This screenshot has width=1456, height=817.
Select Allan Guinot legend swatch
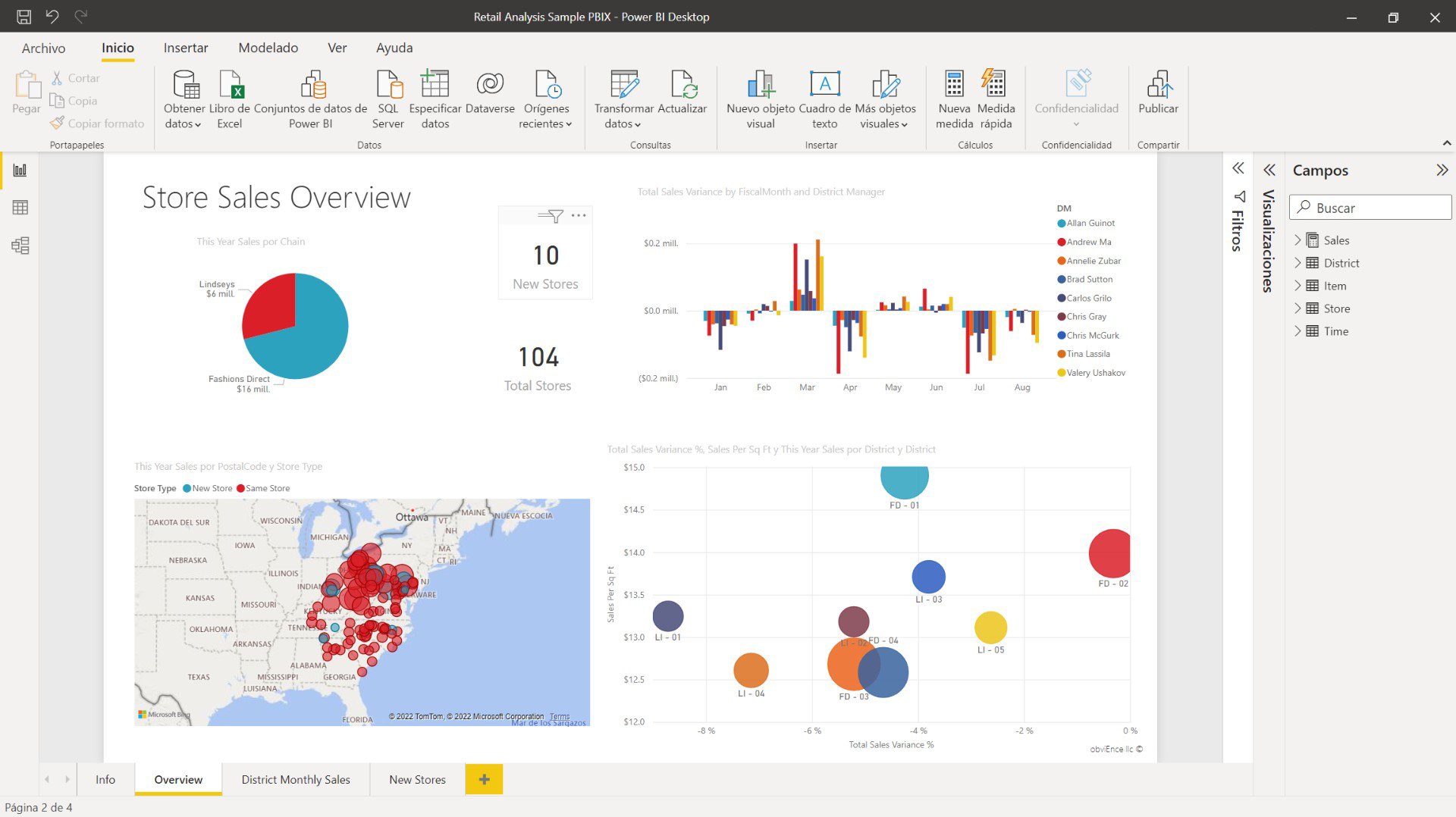point(1062,224)
